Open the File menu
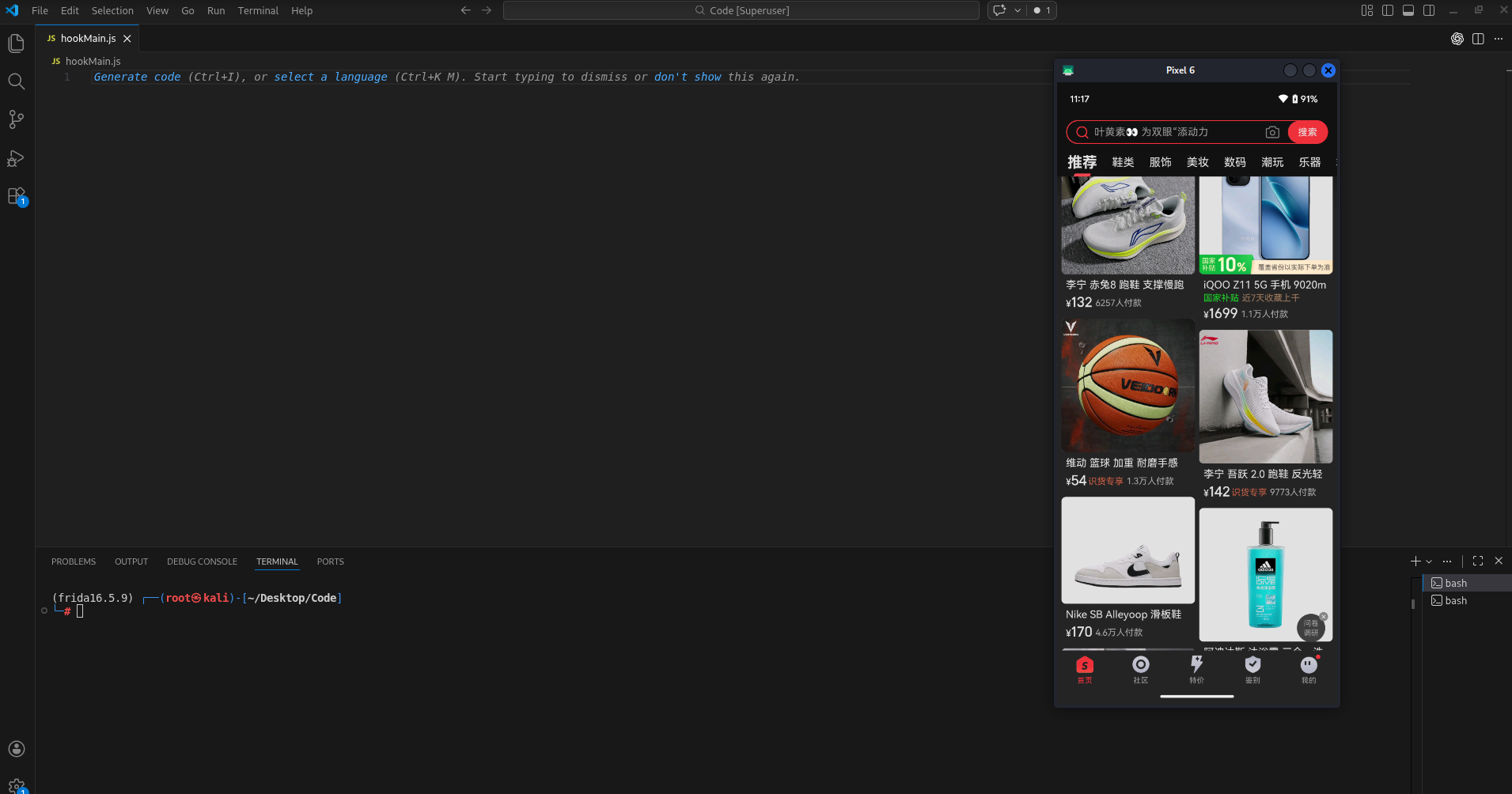Image resolution: width=1512 pixels, height=794 pixels. pos(40,10)
